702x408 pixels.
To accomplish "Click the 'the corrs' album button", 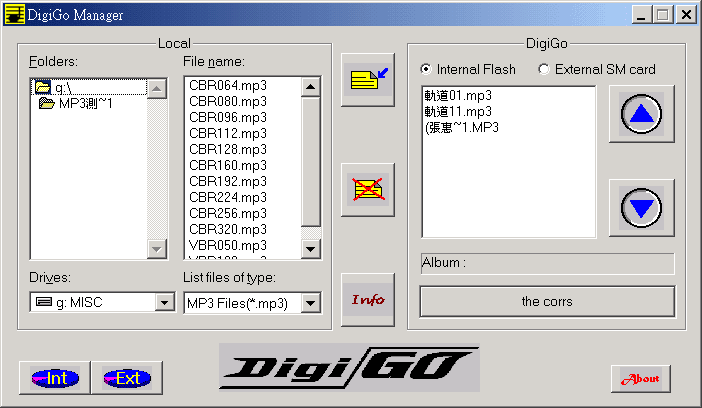I will coord(547,301).
